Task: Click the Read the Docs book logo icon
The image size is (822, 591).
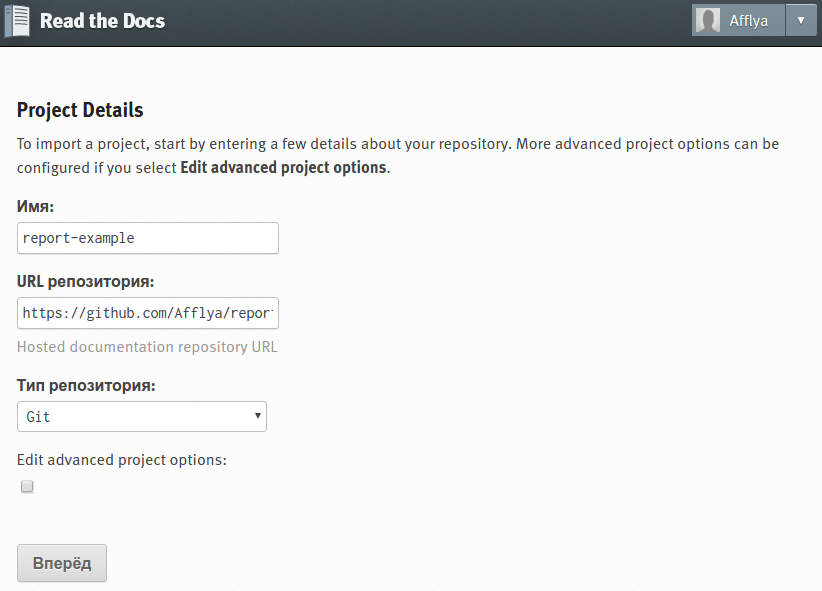Action: 17,21
